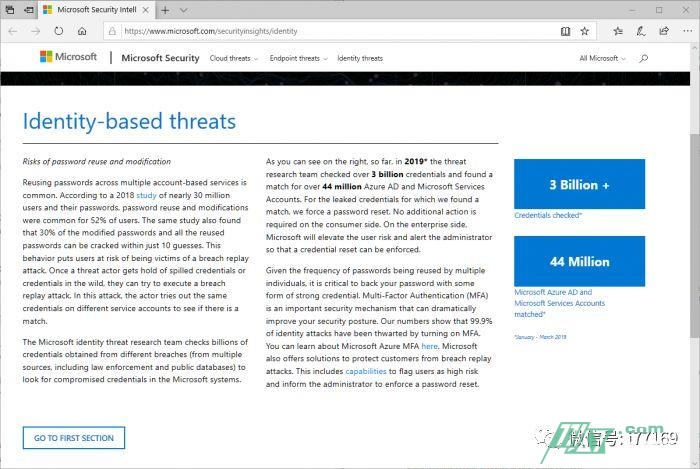Add page to favorites with star icon
Image resolution: width=700 pixels, height=469 pixels.
584,31
